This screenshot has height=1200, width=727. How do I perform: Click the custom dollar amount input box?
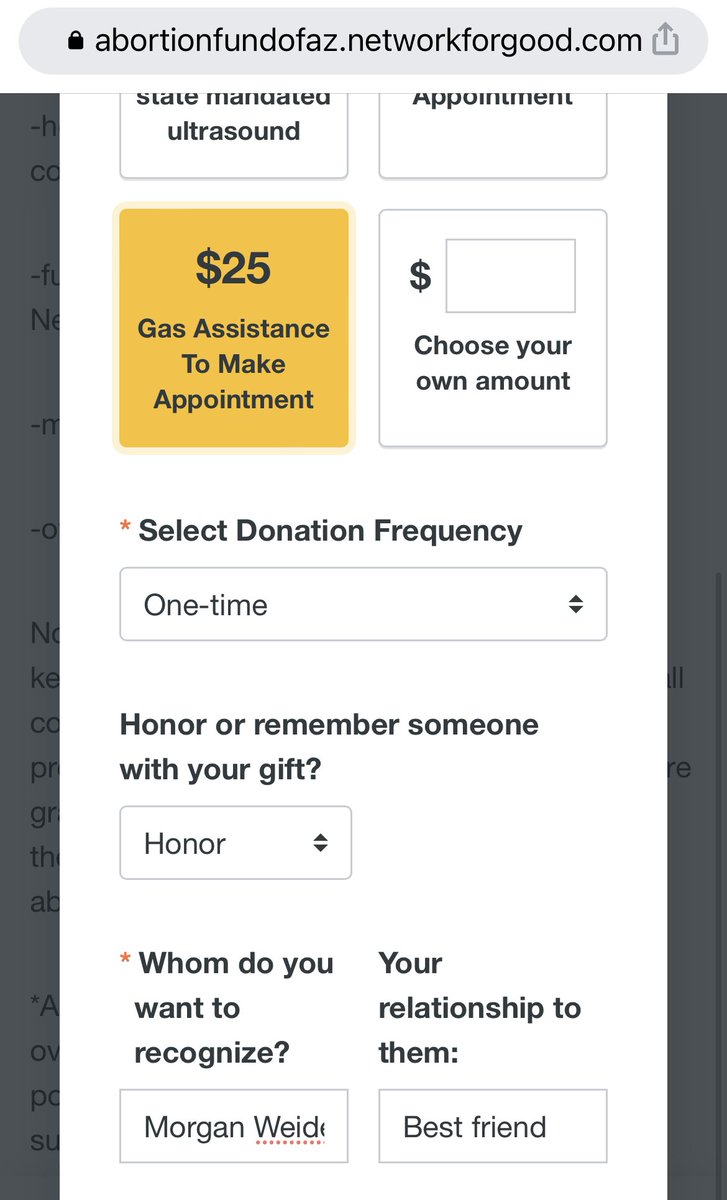pos(510,275)
